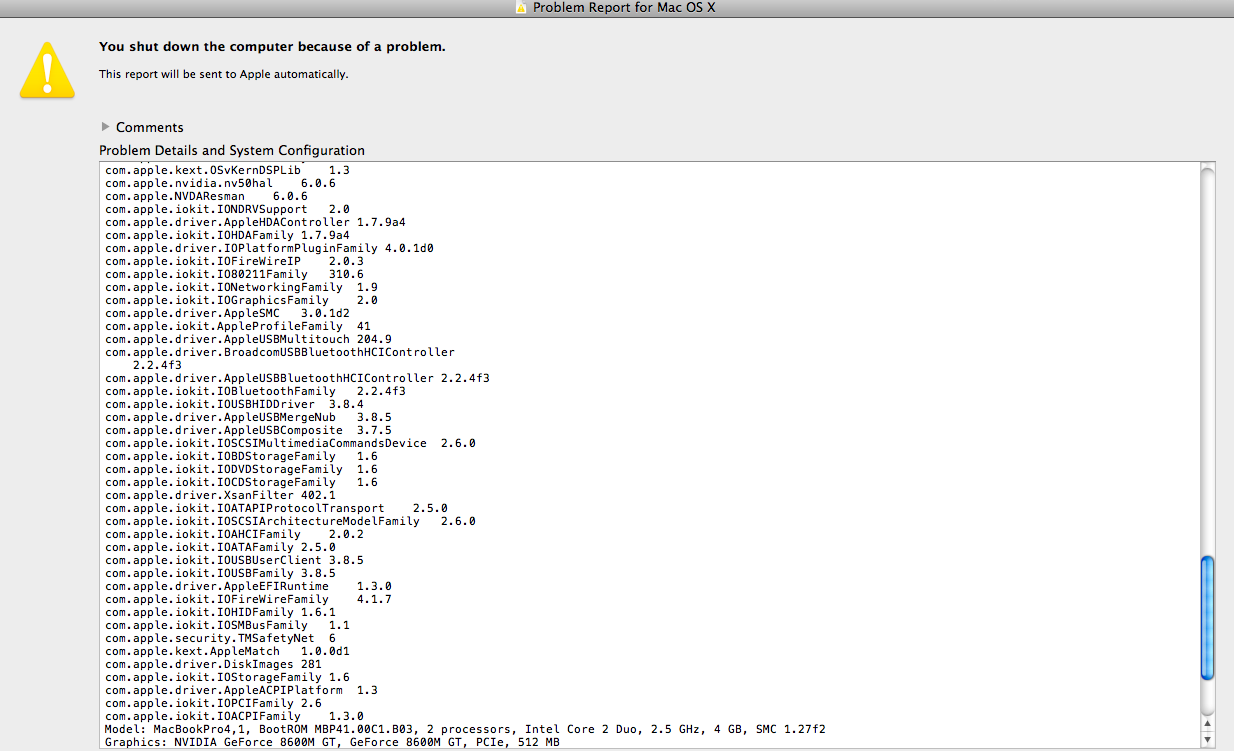The width and height of the screenshot is (1234, 751).
Task: Select the IODVDStorageFamily 1.6 line
Action: tap(241, 469)
